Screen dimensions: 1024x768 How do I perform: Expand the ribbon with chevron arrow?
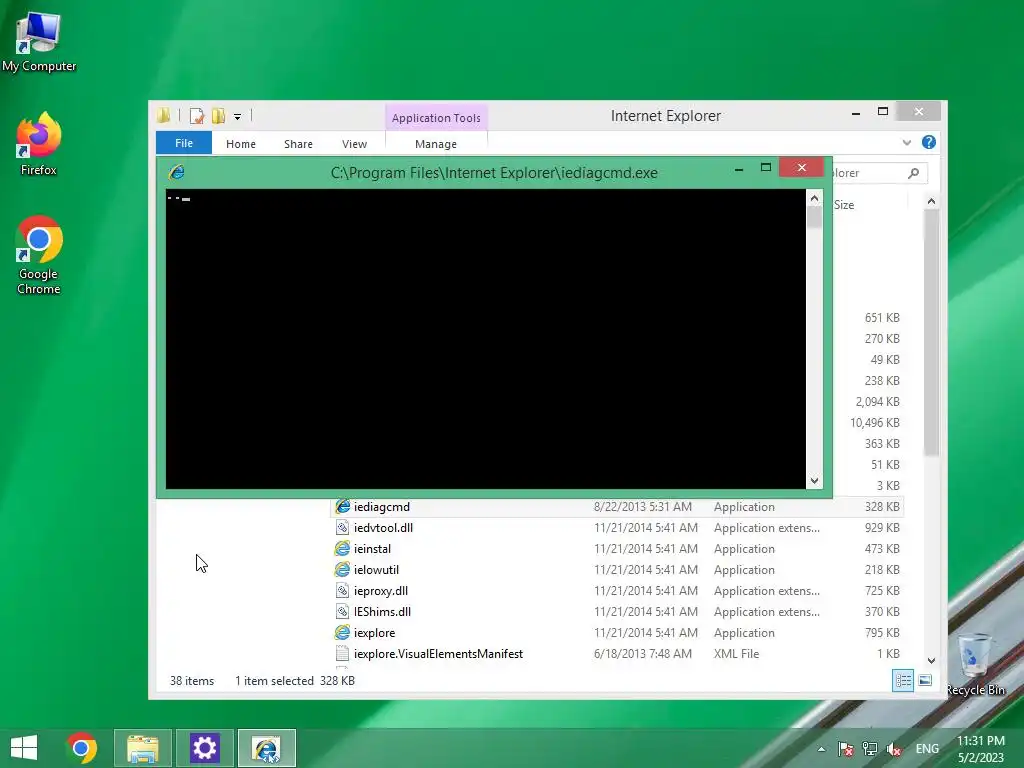pyautogui.click(x=906, y=142)
